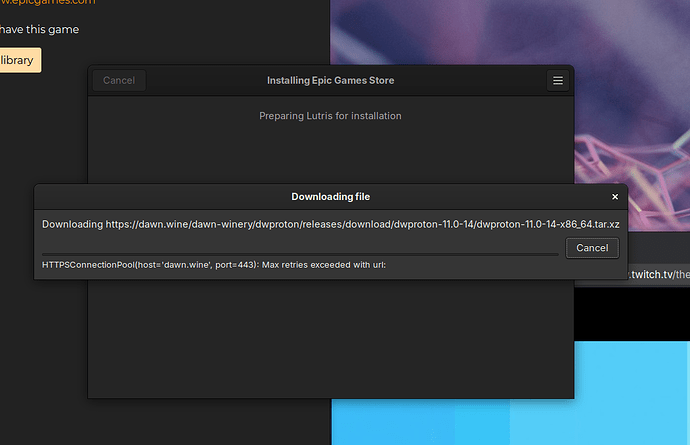
Task: Click the greyed Cancel button in the installer header
Action: 119,81
